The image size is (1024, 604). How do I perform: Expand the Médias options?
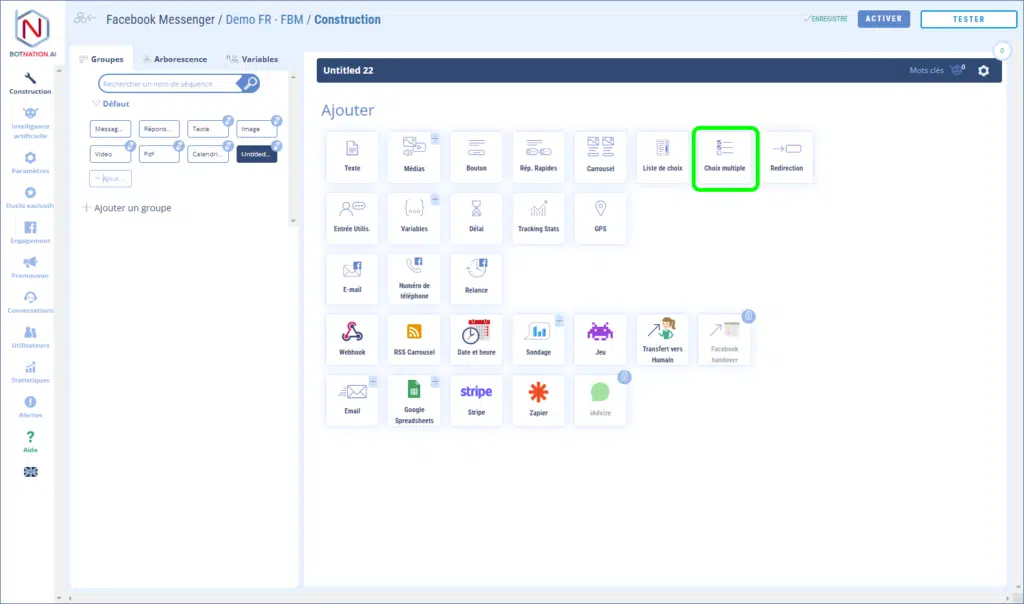435,138
